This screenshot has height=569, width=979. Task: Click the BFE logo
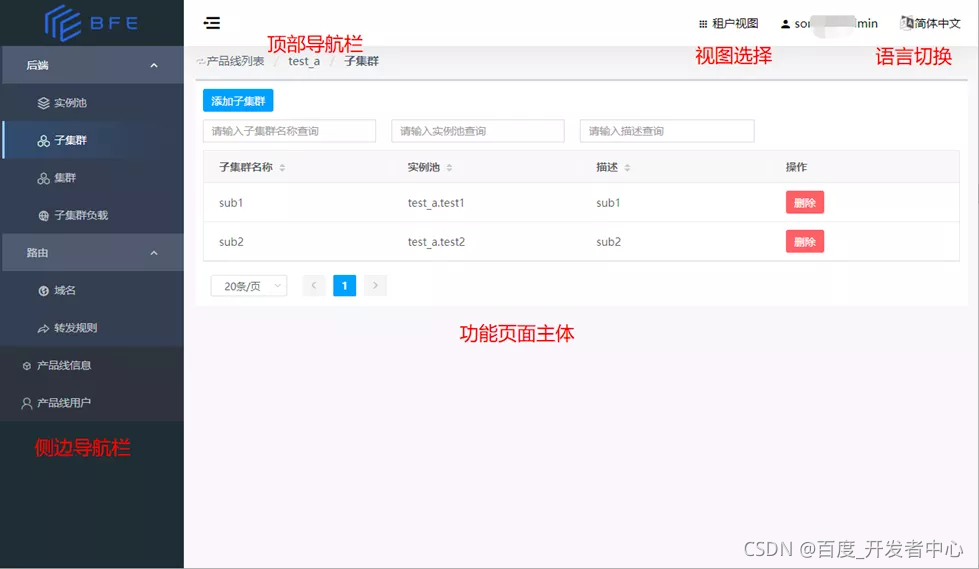91,23
